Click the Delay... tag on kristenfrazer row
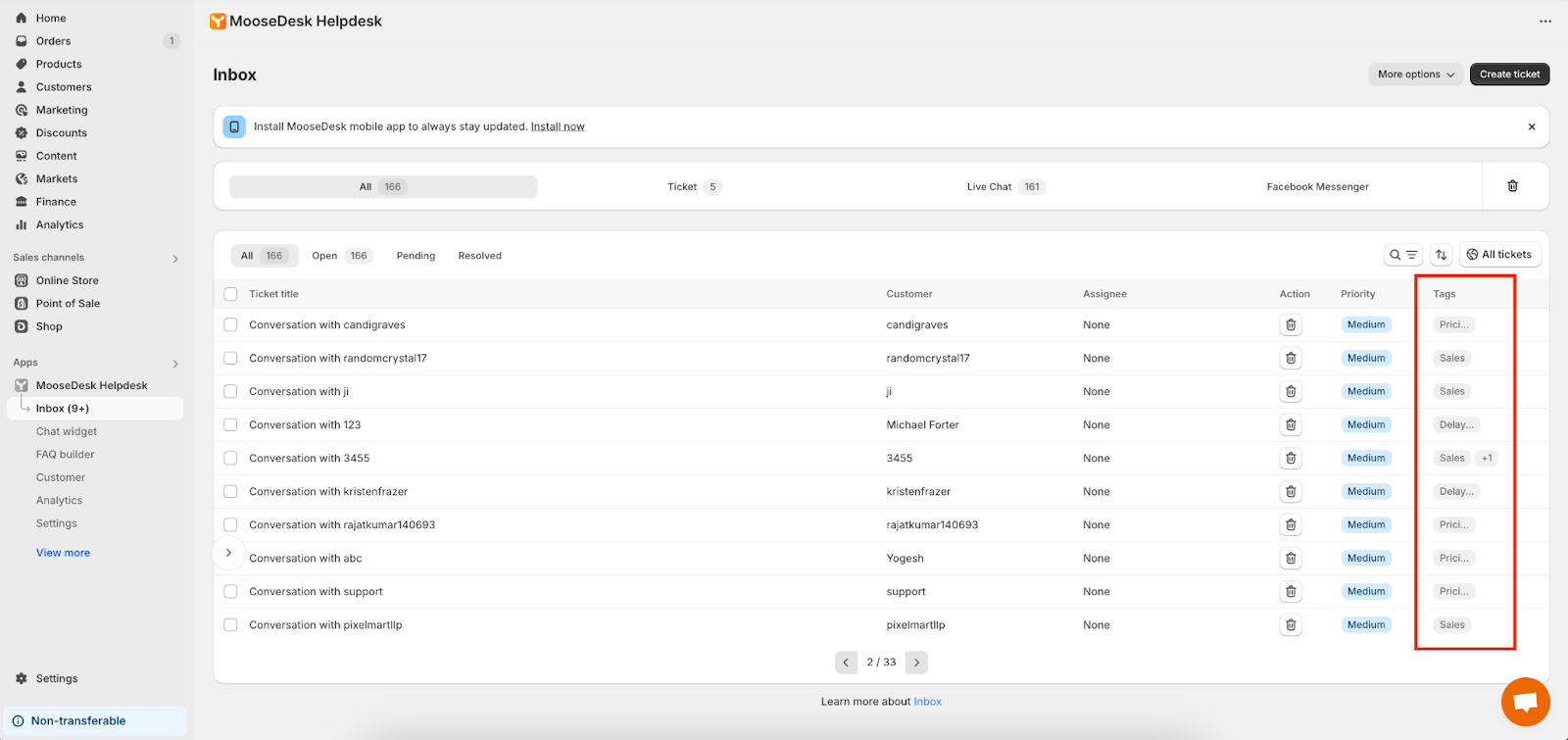The image size is (1568, 740). (x=1456, y=492)
